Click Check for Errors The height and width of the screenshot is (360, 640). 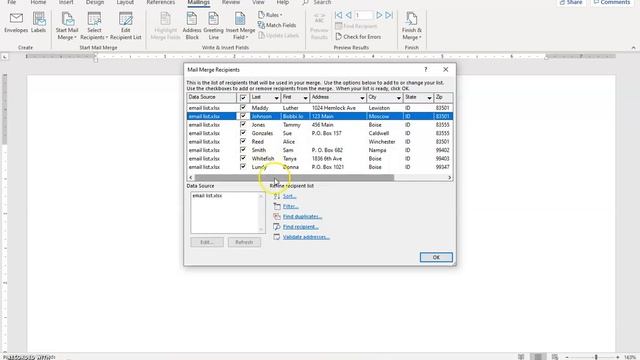[358, 37]
